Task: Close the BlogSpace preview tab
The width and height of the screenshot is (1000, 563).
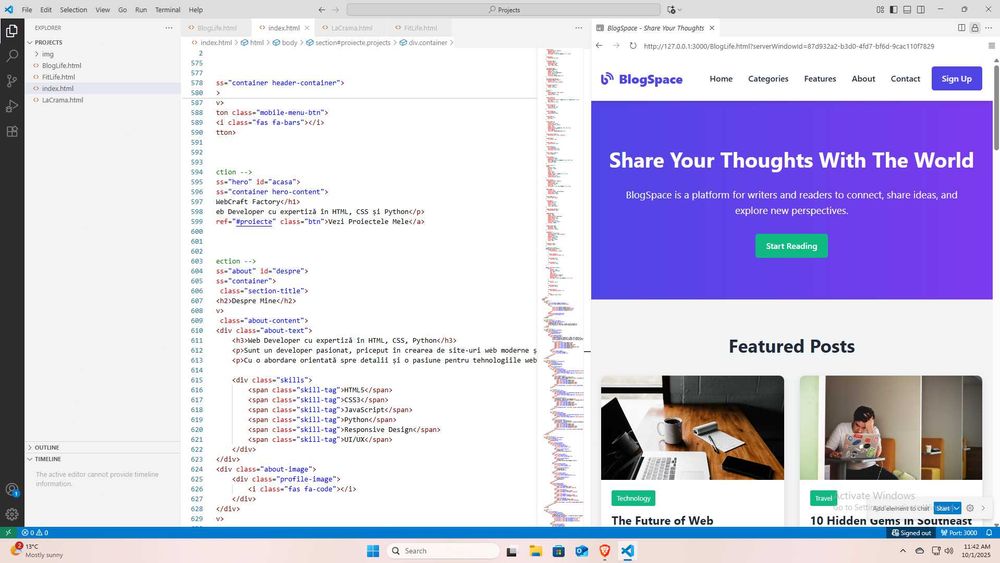Action: pos(712,28)
